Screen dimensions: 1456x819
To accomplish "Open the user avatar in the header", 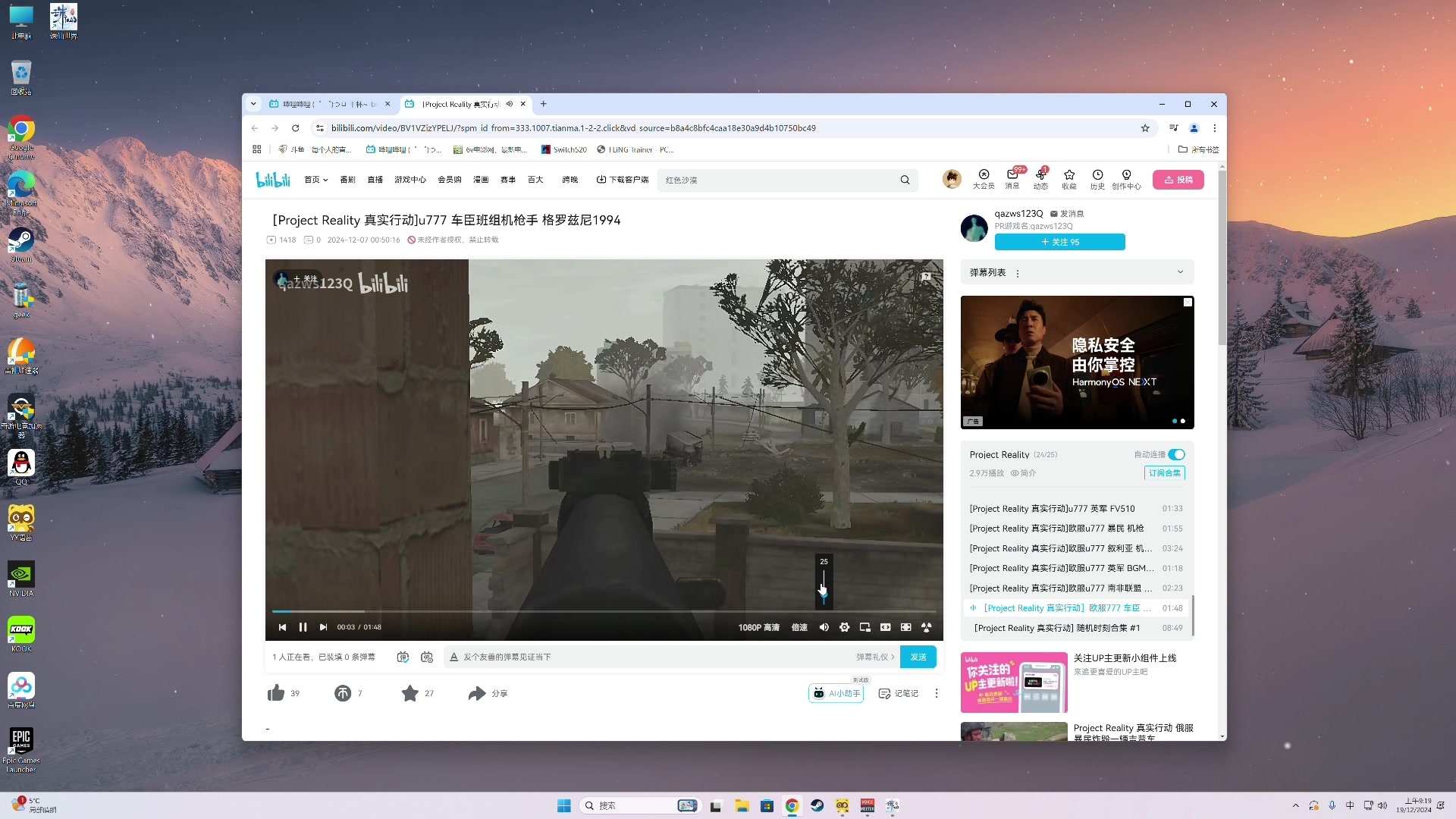I will point(952,179).
